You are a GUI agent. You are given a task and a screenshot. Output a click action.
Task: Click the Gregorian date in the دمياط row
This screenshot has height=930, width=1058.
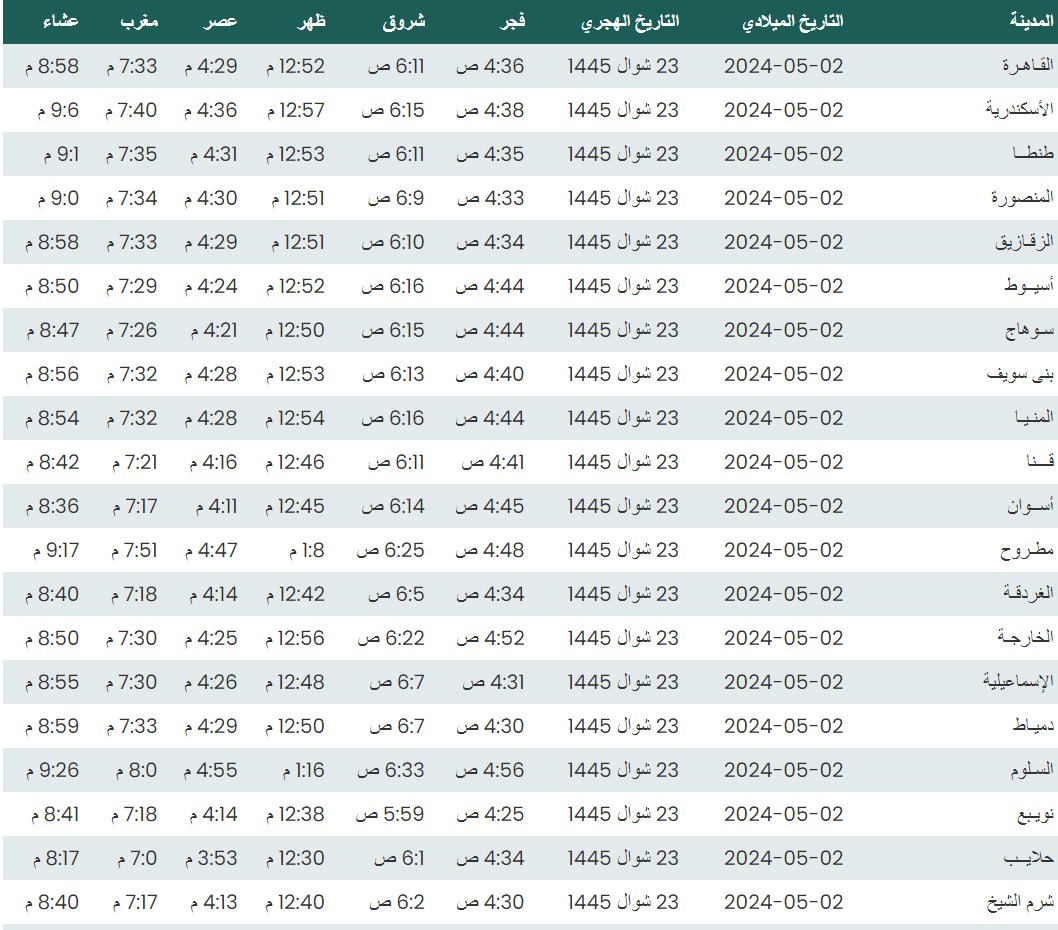coord(783,726)
